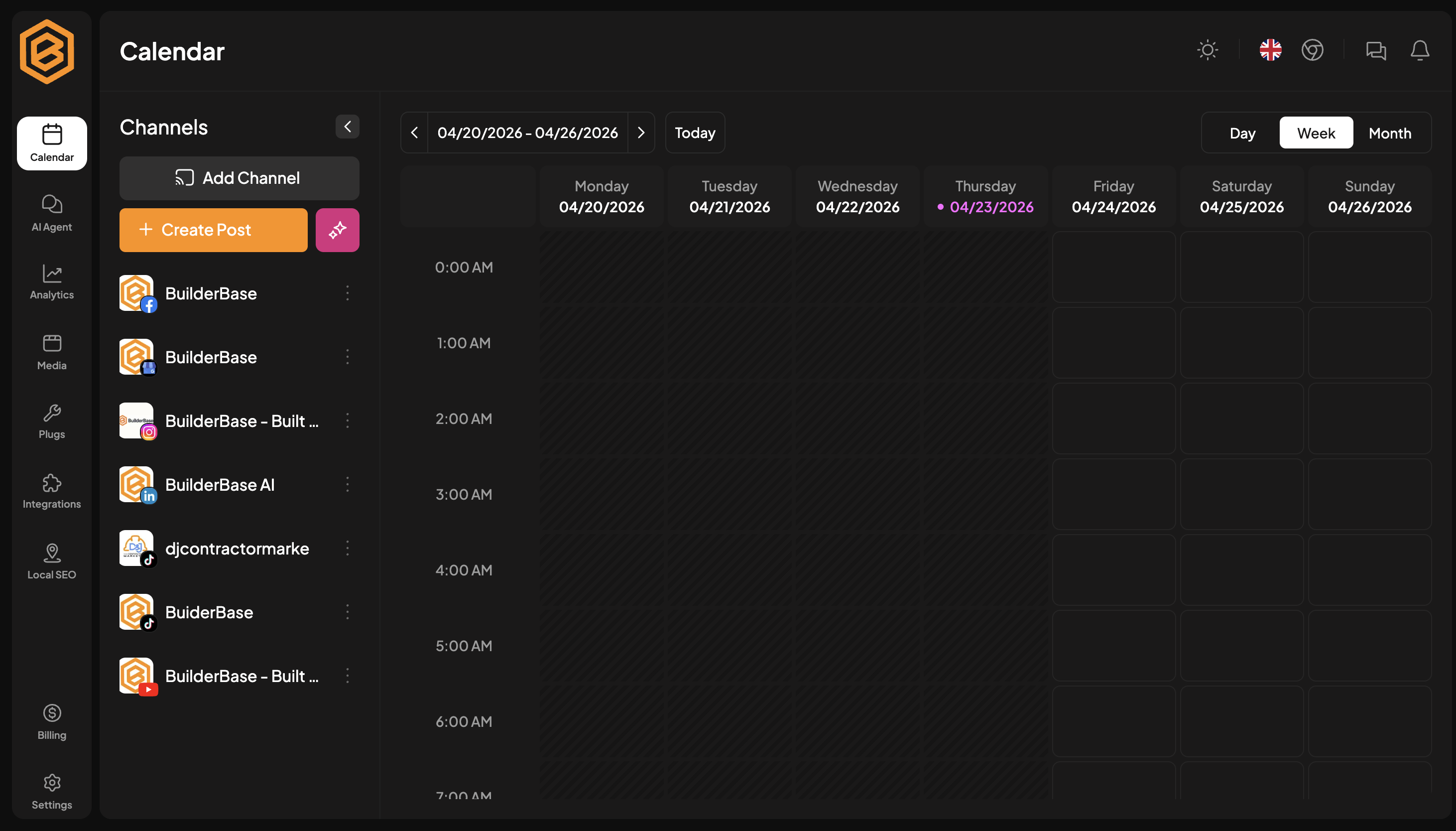This screenshot has height=831, width=1456.
Task: Select BuilderBase Instagram channel avatar
Action: [137, 421]
